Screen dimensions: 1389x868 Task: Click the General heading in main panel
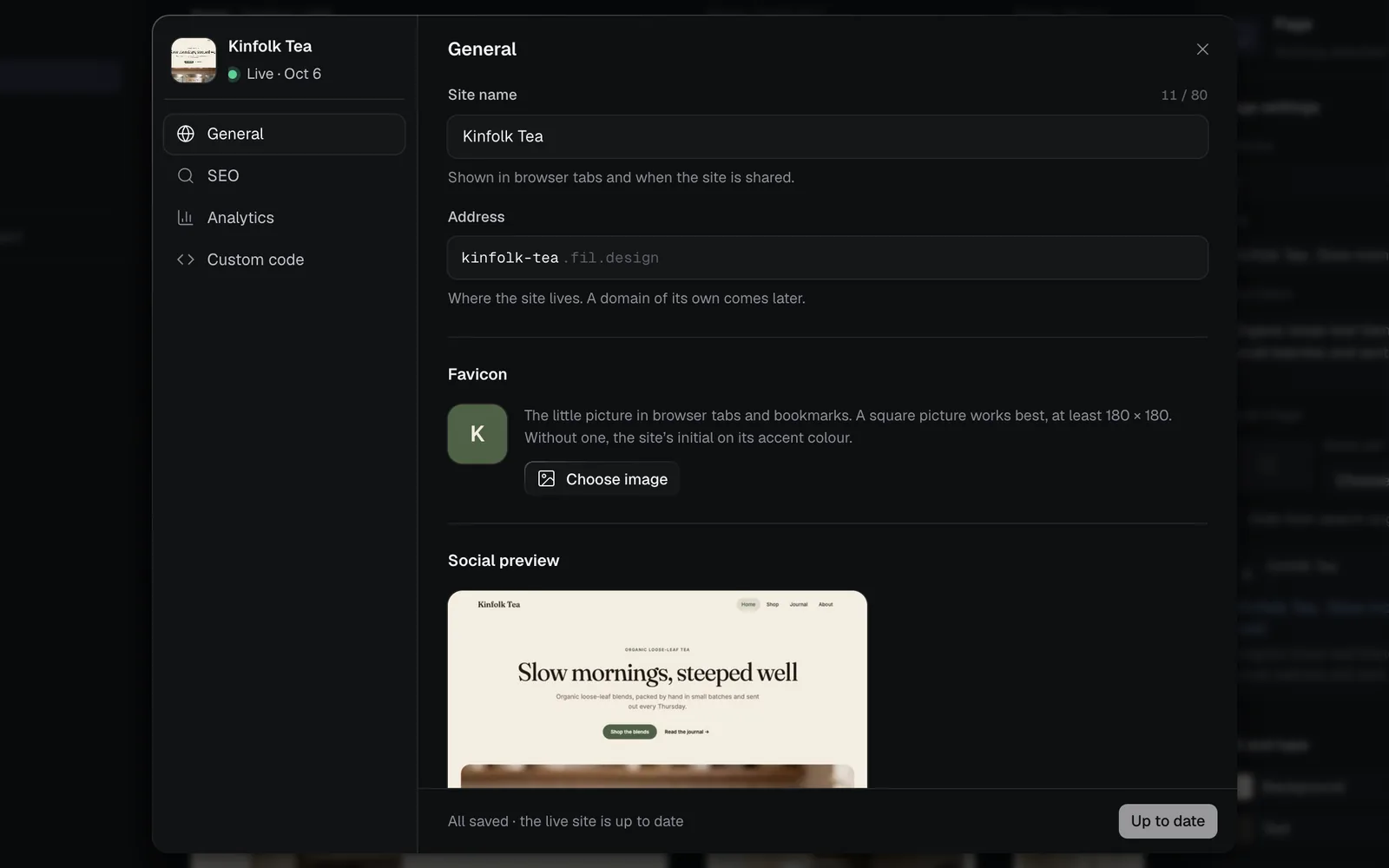tap(482, 49)
